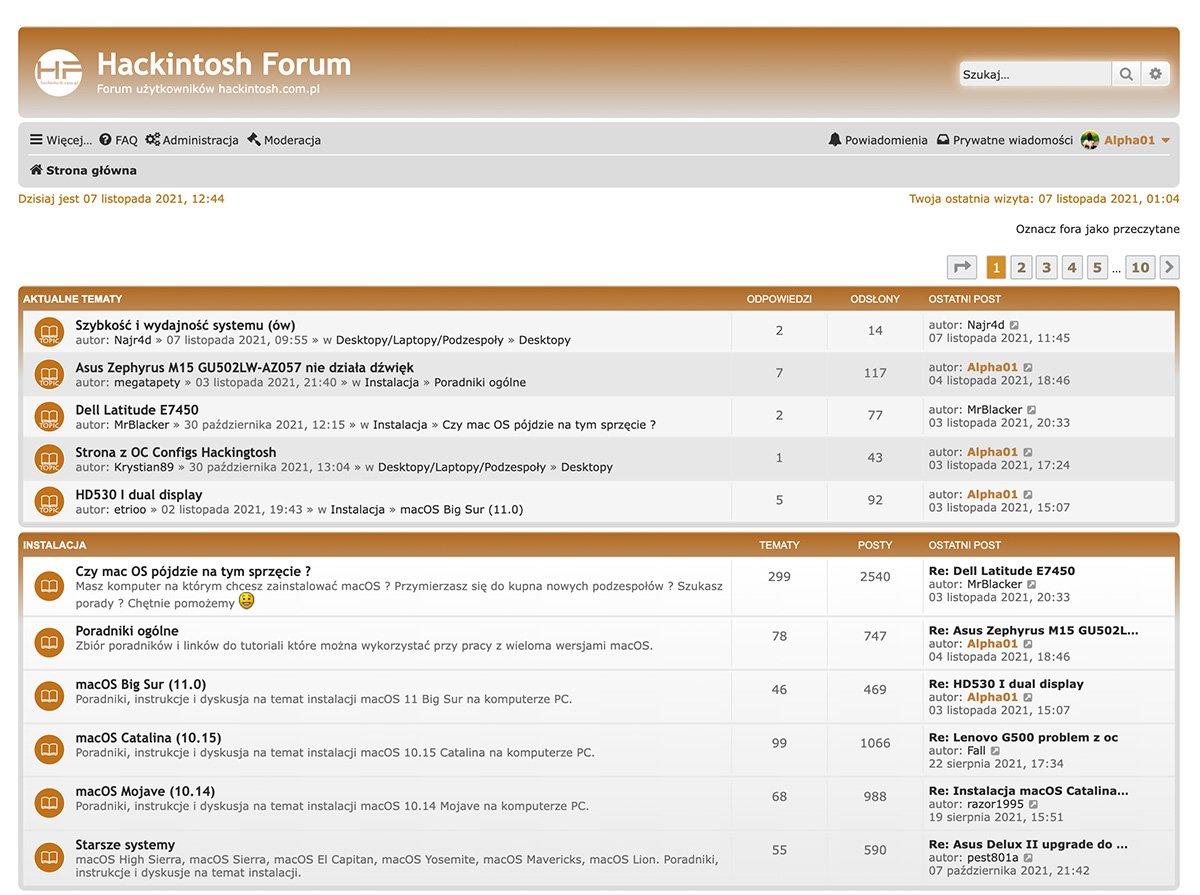Open topic Szybkość i wydajność systemu (ów)

click(x=185, y=325)
